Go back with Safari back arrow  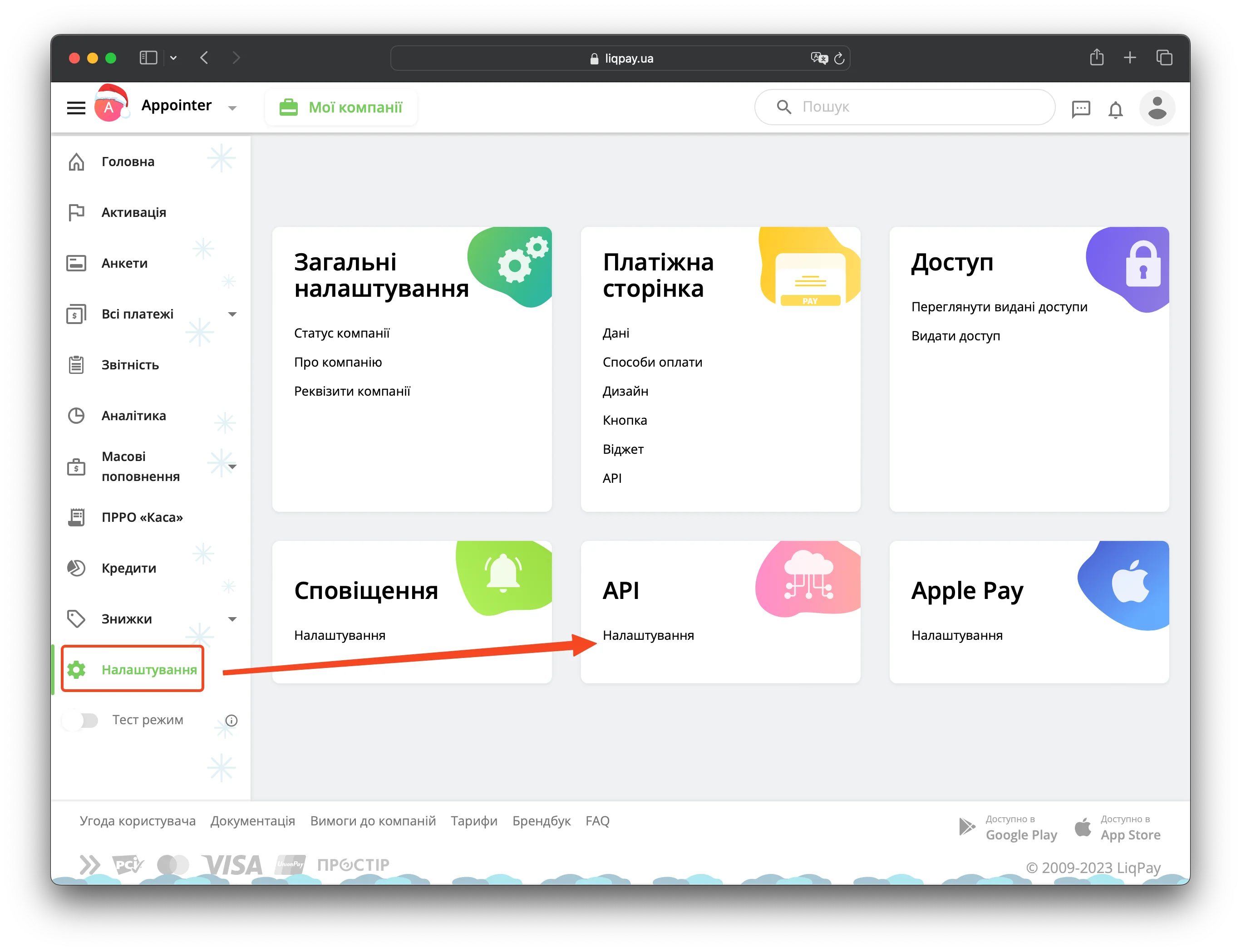click(x=204, y=58)
